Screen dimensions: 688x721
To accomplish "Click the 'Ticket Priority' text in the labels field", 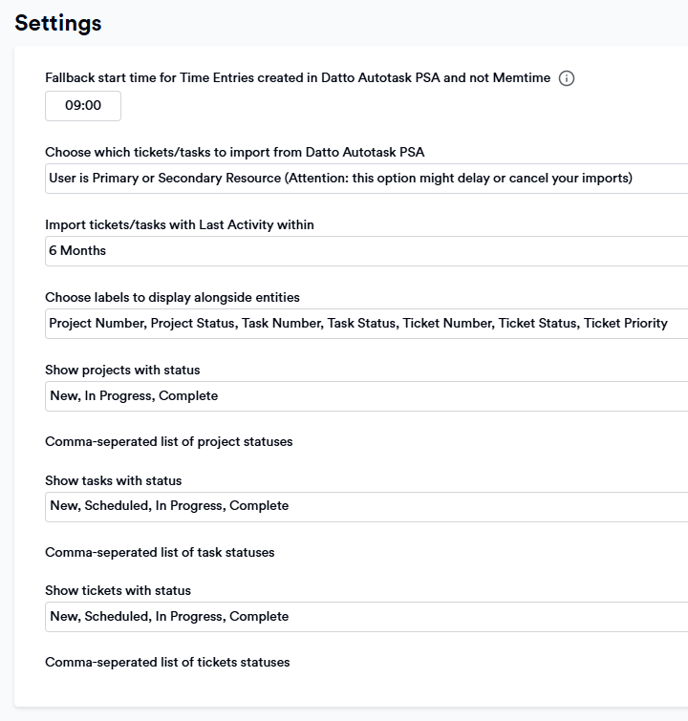I will point(625,323).
